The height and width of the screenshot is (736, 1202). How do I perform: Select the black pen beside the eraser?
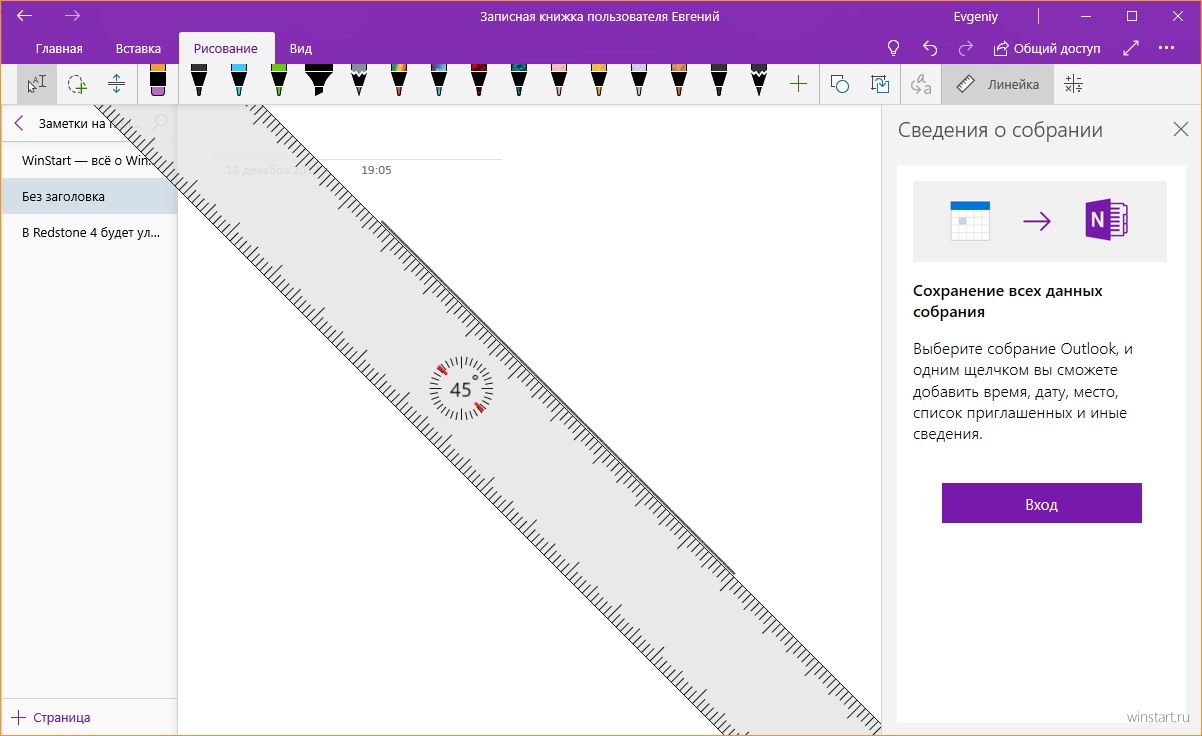[x=198, y=81]
